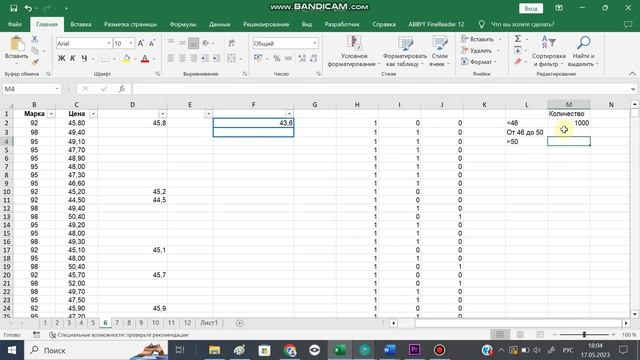Paste from clipboard using Вставить
The image size is (640, 360).
(17, 49)
